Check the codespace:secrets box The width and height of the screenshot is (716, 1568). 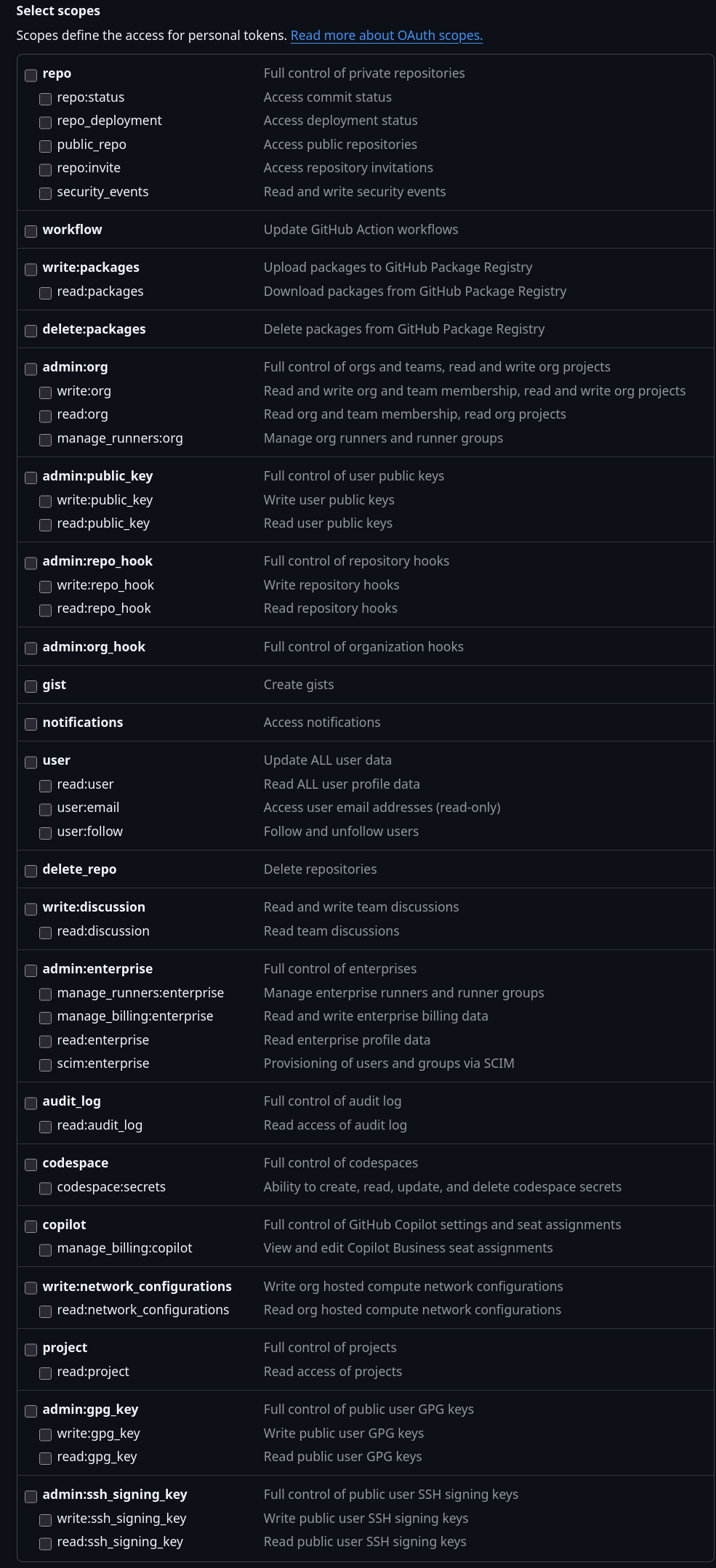click(x=45, y=1189)
